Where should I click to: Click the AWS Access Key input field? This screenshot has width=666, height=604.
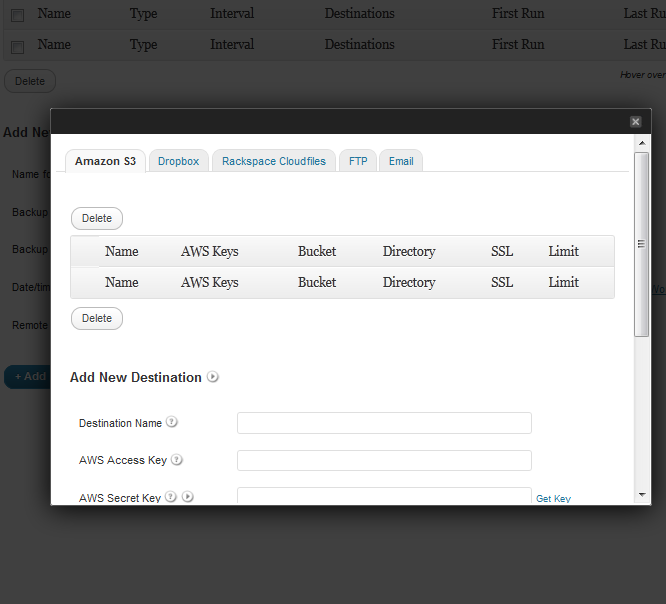click(x=384, y=460)
